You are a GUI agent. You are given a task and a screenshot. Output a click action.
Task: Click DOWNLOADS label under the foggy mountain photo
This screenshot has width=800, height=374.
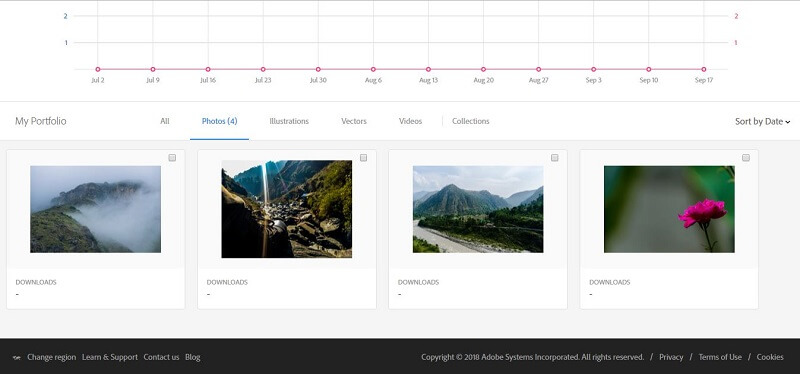coord(36,282)
